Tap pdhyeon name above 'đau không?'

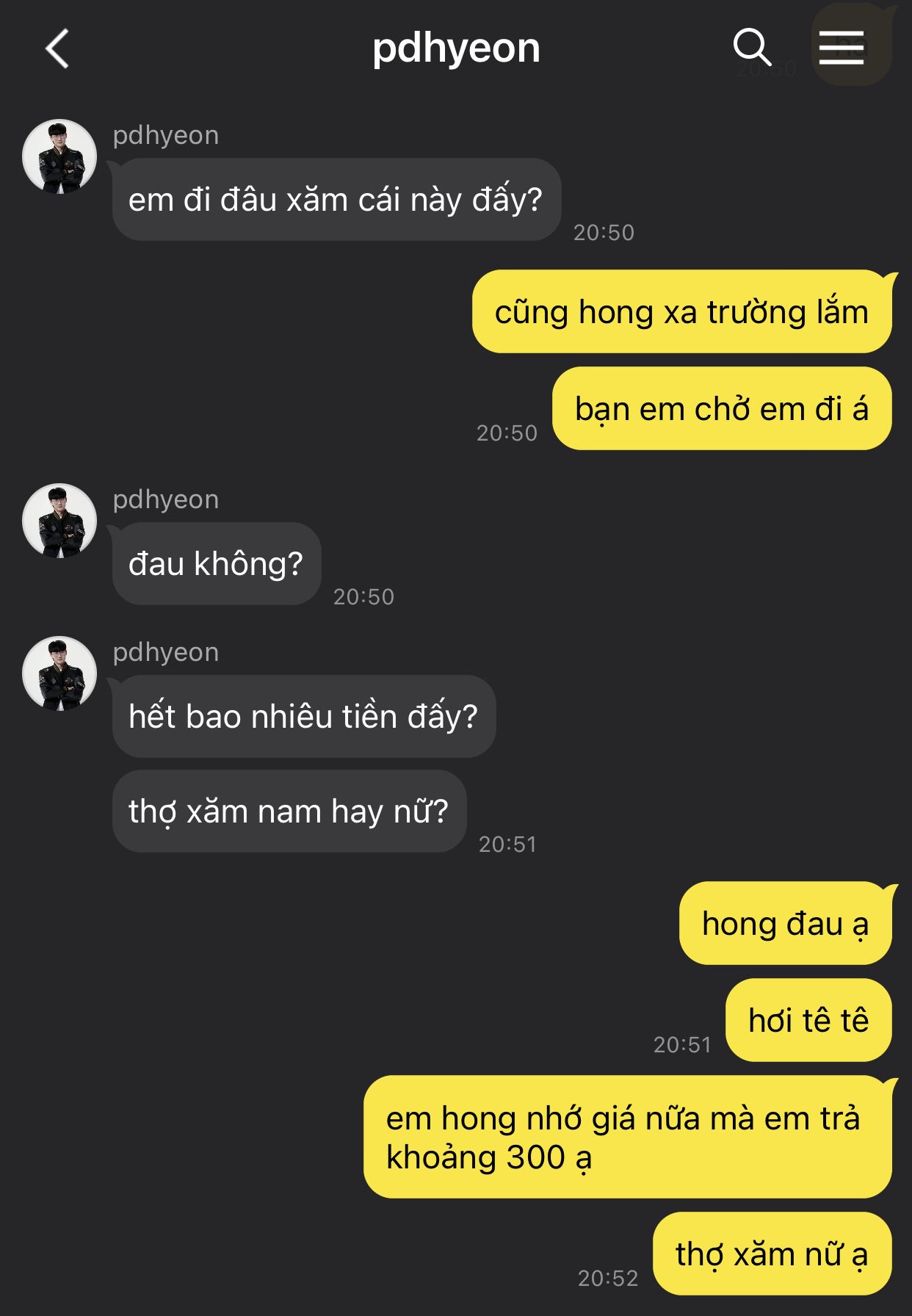[x=166, y=499]
